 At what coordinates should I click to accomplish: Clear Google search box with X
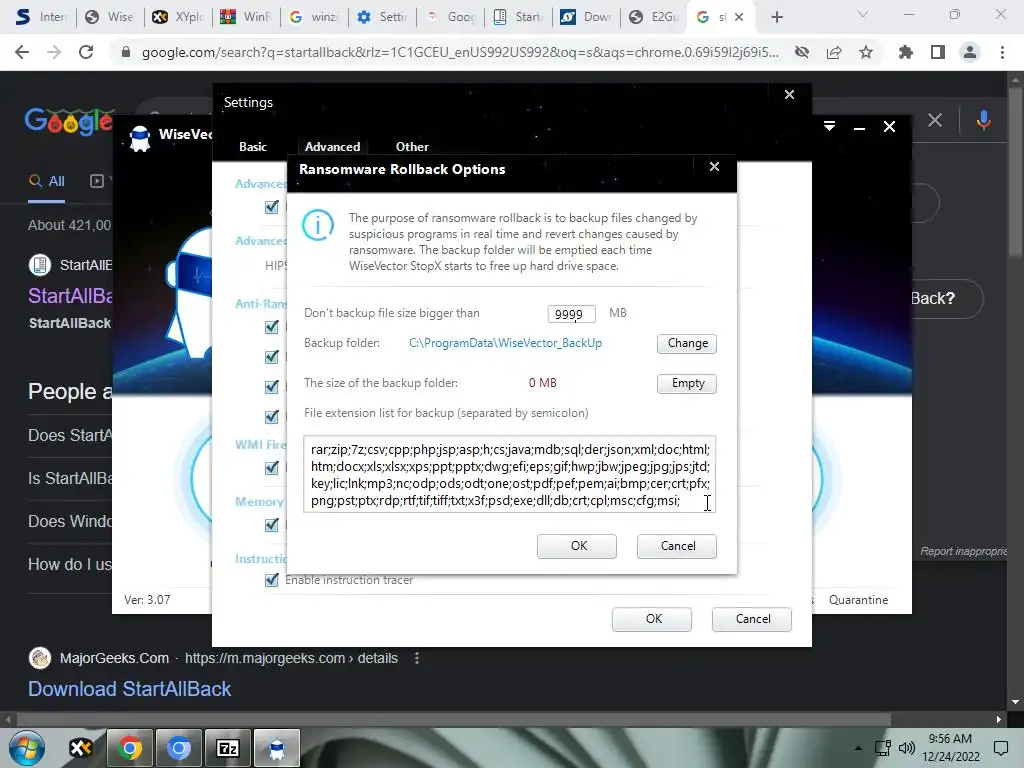tap(935, 120)
